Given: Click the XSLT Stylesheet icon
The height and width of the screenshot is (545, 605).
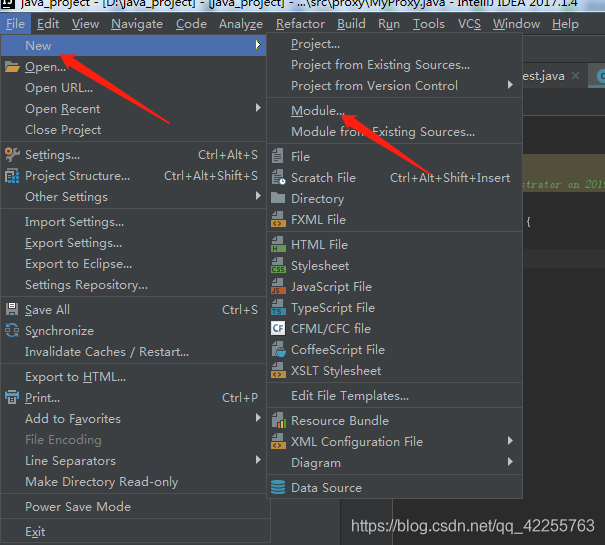Looking at the screenshot, I should 278,371.
